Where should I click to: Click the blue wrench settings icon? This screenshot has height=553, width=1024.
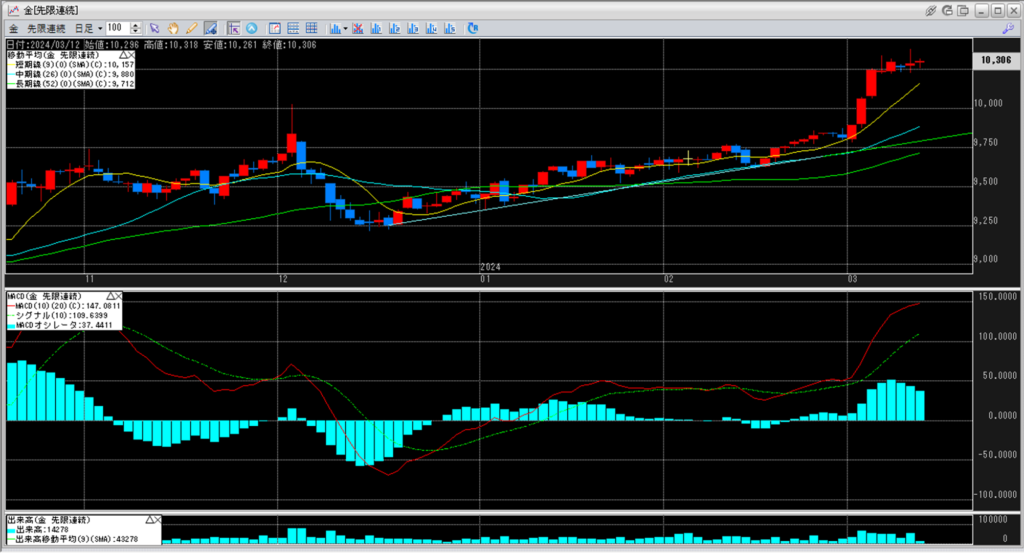(1008, 28)
